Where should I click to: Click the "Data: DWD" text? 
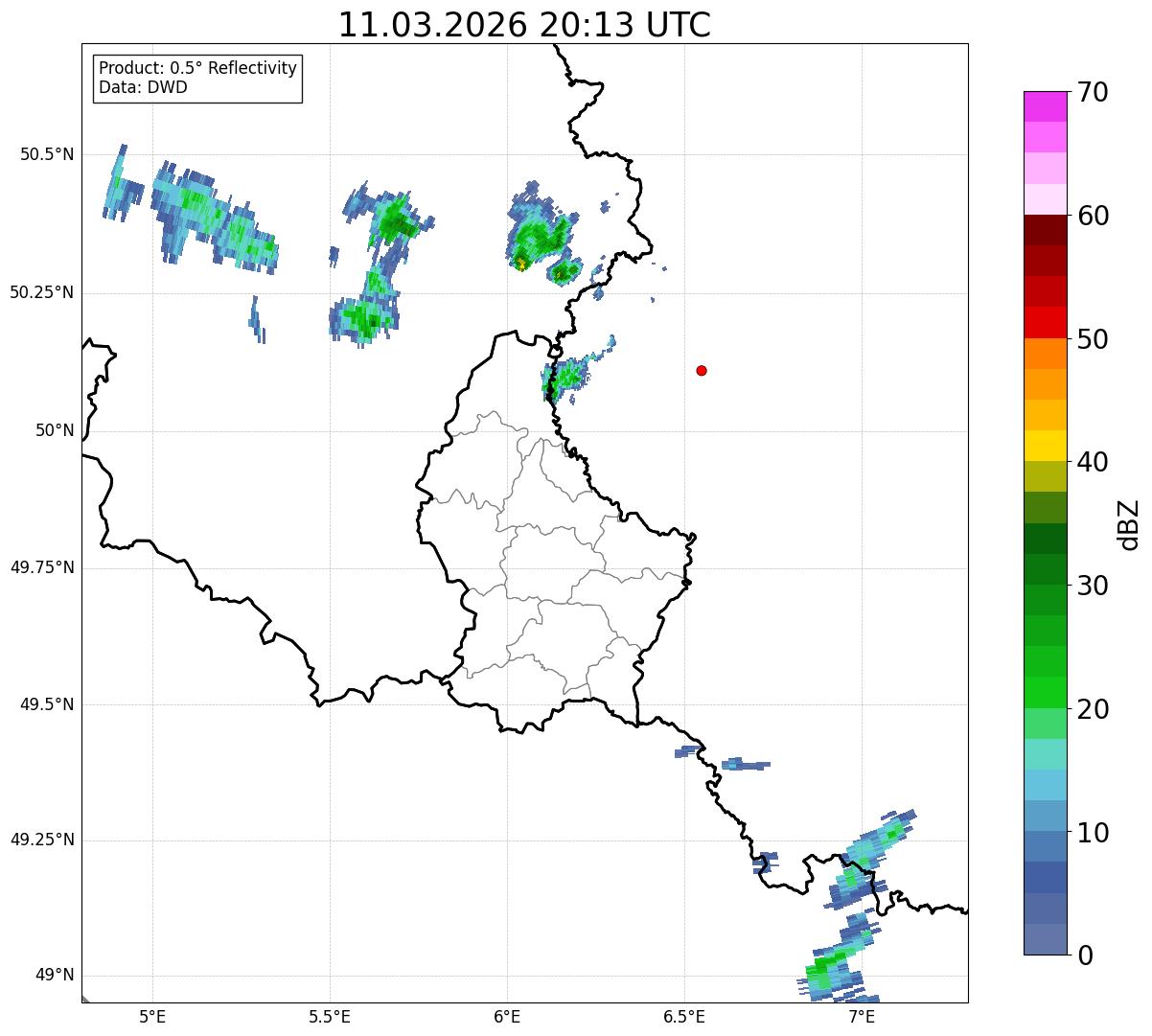[x=143, y=88]
